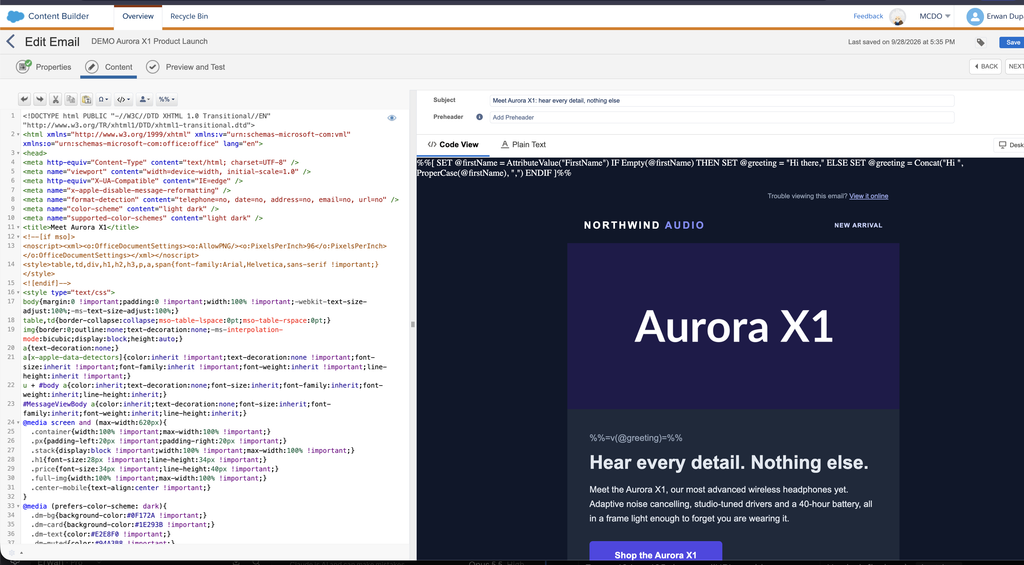Collapse the html tag fold arrow on line 2
This screenshot has width=1024, height=565.
pyautogui.click(x=18, y=134)
